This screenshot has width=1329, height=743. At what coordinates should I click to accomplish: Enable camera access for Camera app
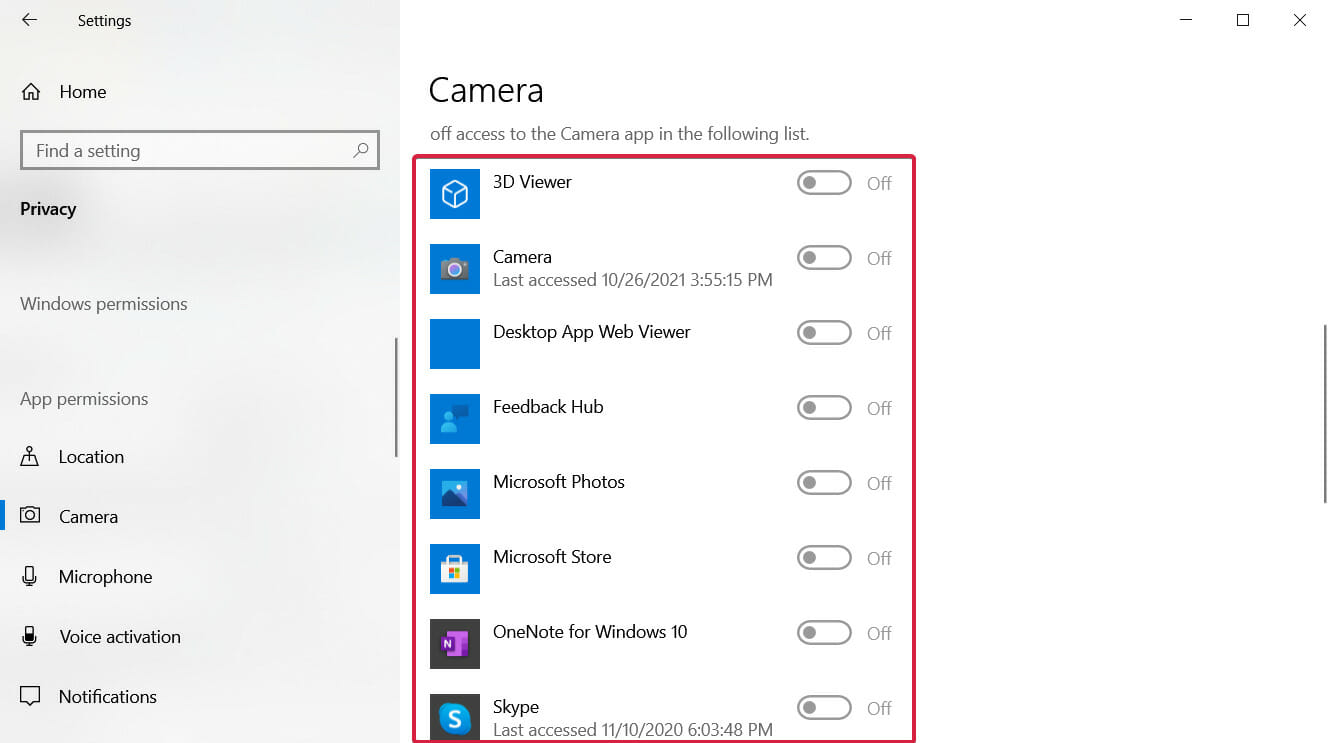point(824,258)
